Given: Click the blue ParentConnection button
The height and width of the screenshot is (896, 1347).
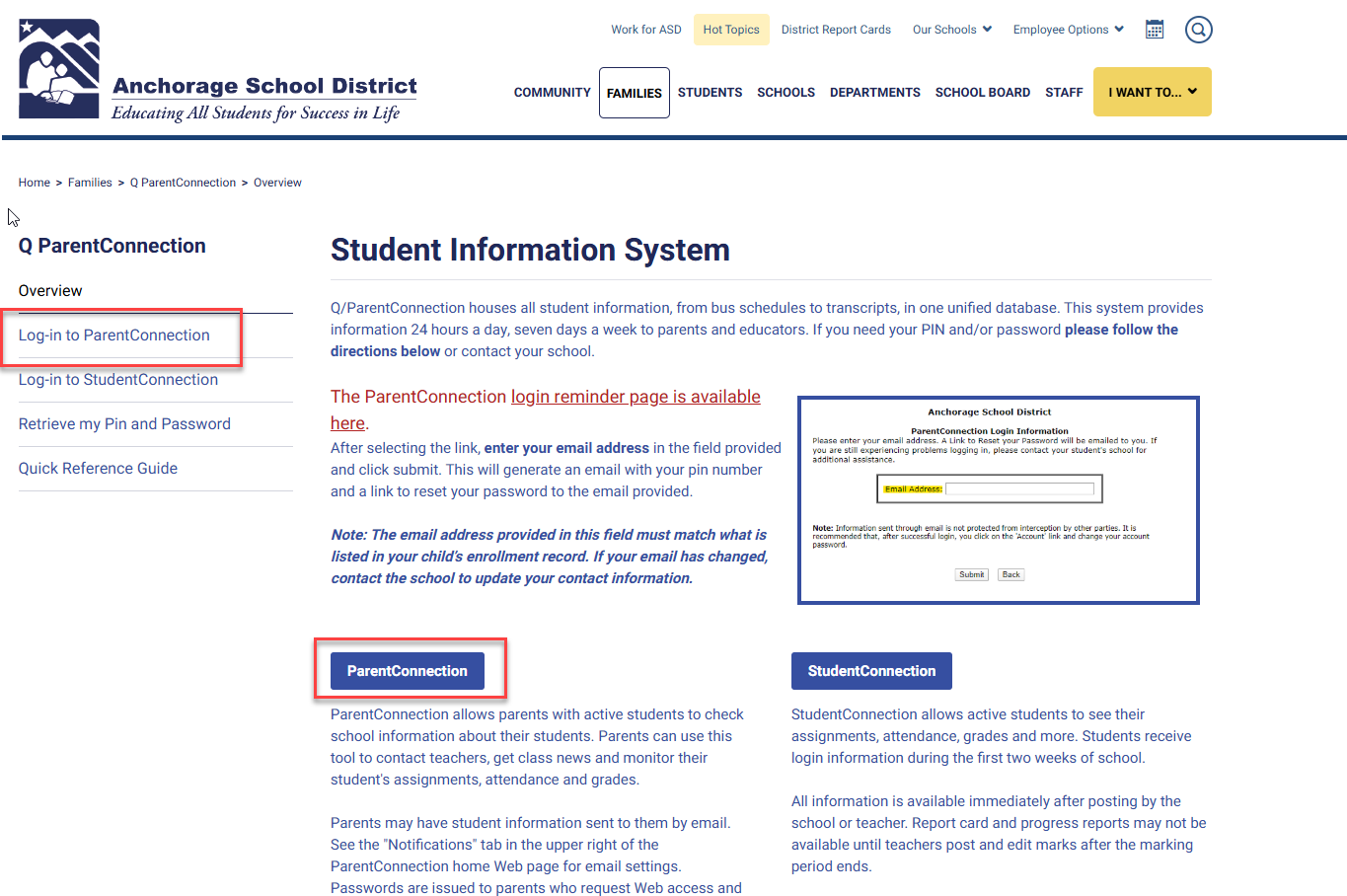Looking at the screenshot, I should [x=408, y=671].
